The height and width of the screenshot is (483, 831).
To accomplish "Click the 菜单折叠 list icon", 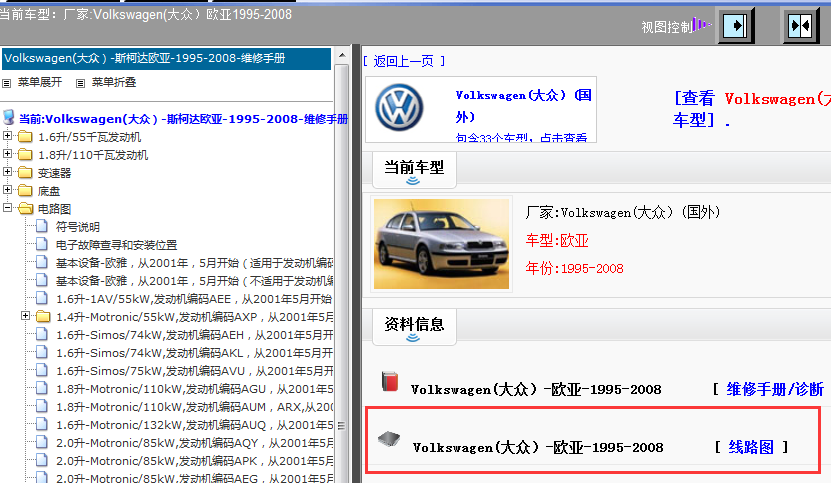I will (x=80, y=83).
